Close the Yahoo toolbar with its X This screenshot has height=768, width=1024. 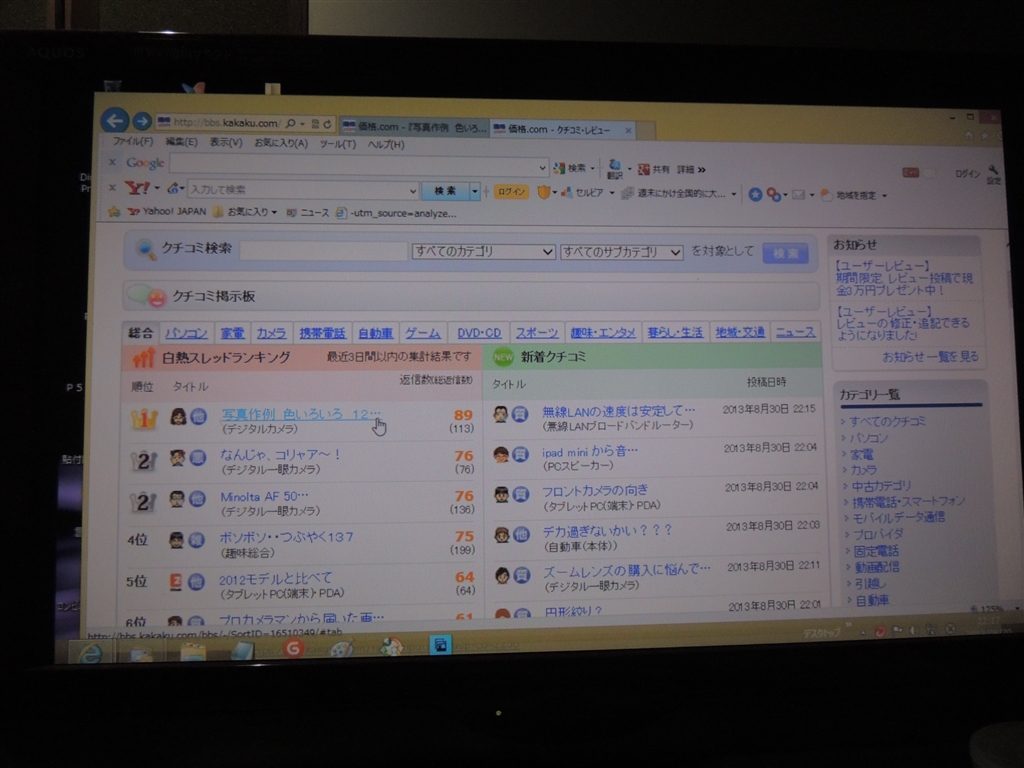tap(112, 188)
